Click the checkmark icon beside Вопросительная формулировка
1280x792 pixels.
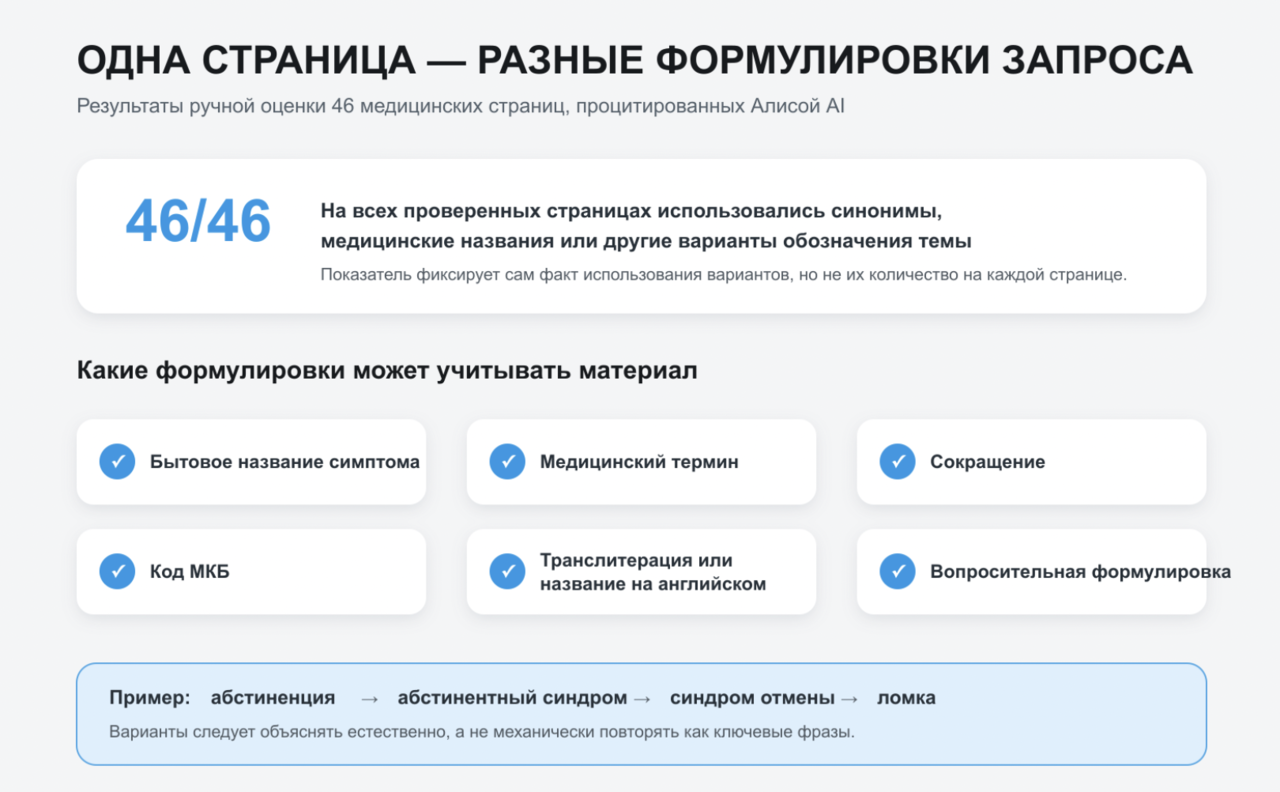coord(897,572)
